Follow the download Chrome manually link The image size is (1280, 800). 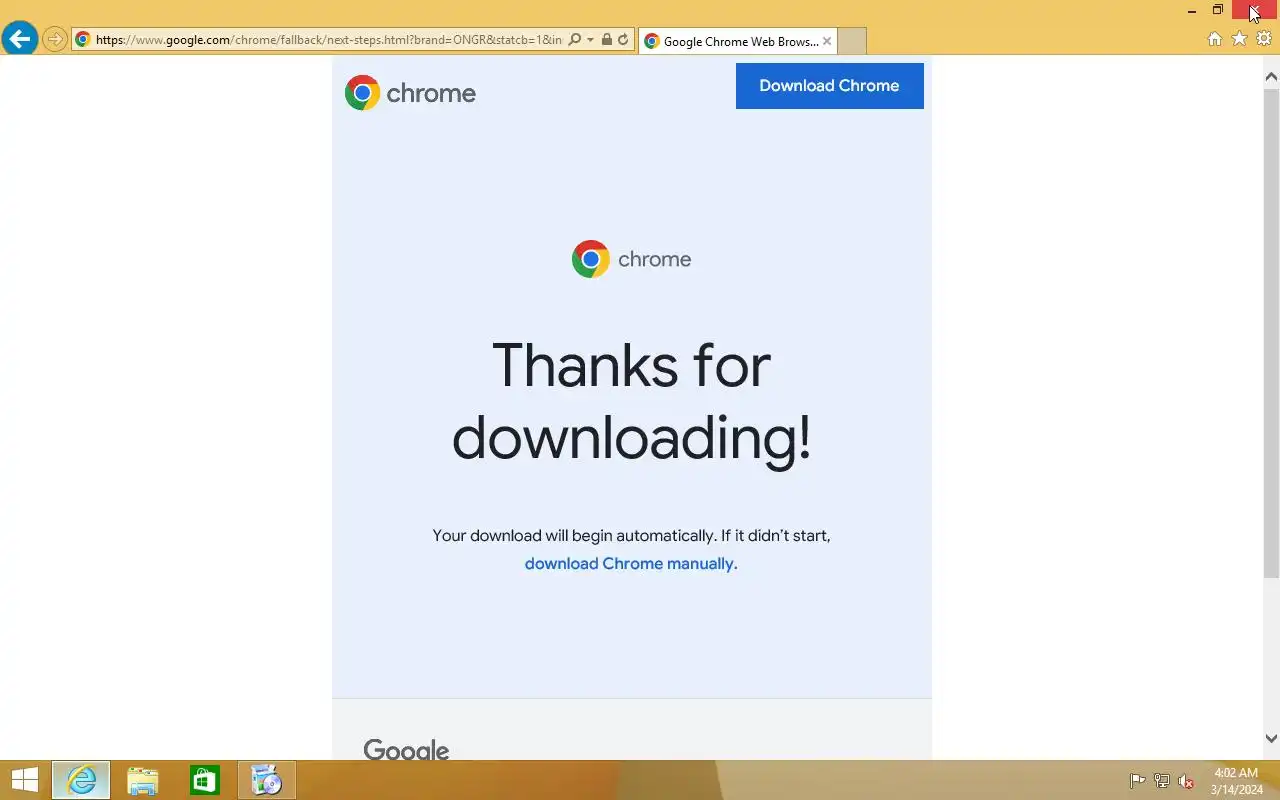coord(631,564)
